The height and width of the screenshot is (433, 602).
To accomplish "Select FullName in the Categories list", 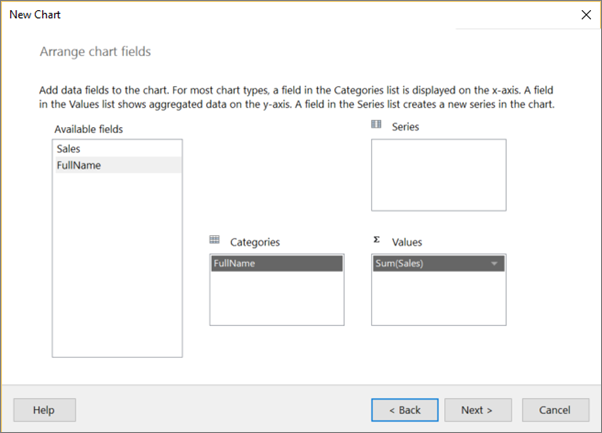I will click(276, 264).
